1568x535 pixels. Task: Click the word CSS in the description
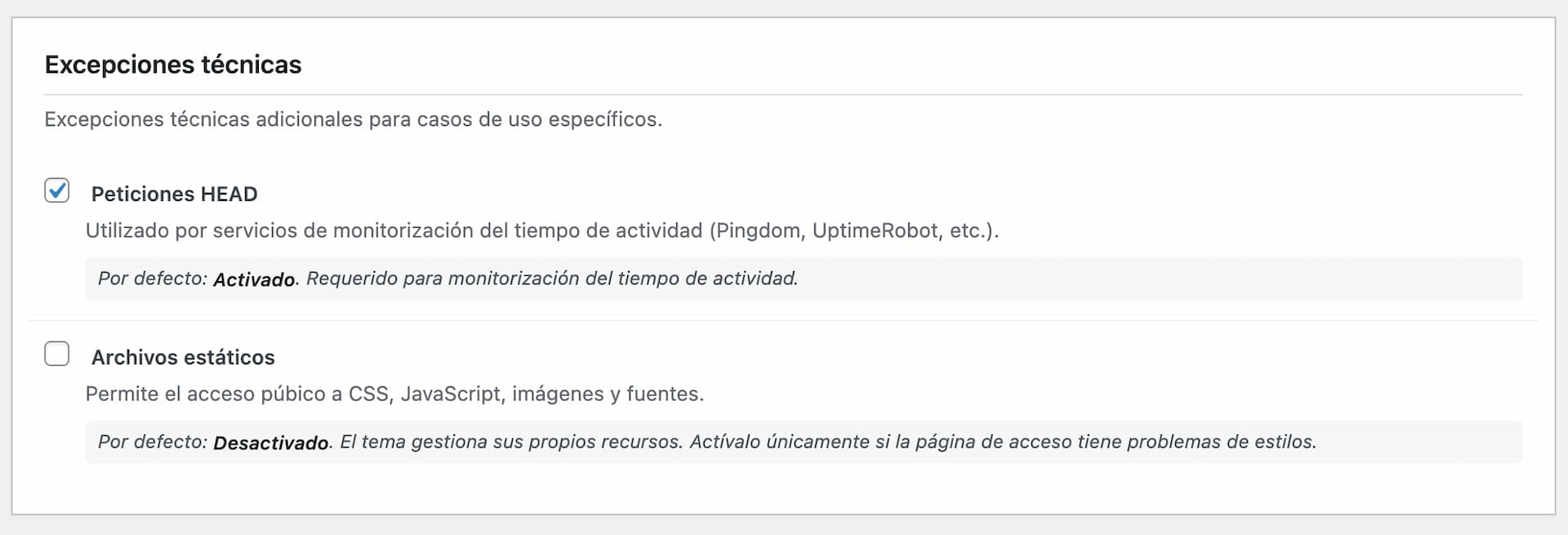click(x=368, y=394)
